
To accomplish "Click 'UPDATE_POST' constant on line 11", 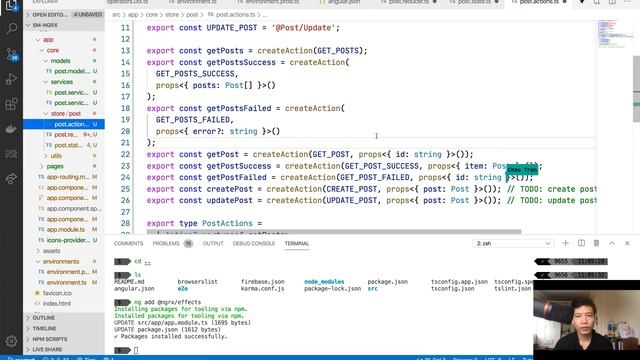I will point(232,28).
